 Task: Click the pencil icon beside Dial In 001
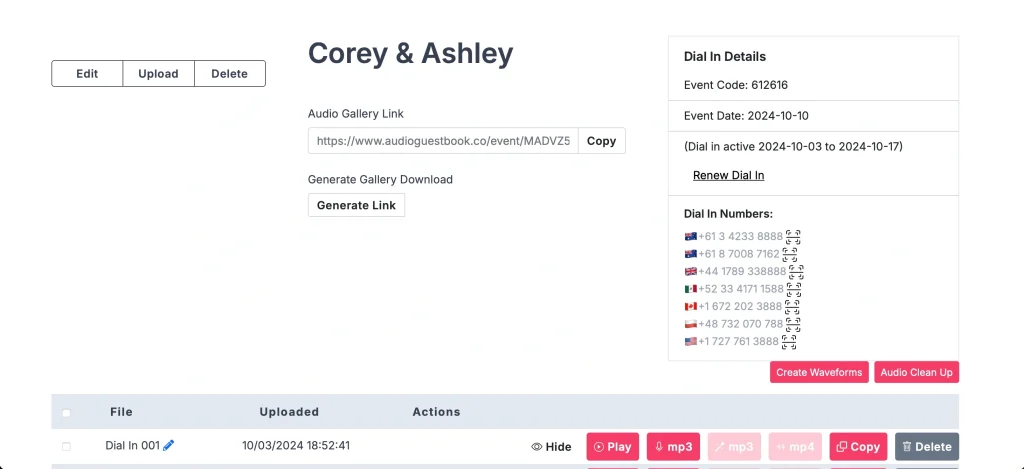pos(169,446)
